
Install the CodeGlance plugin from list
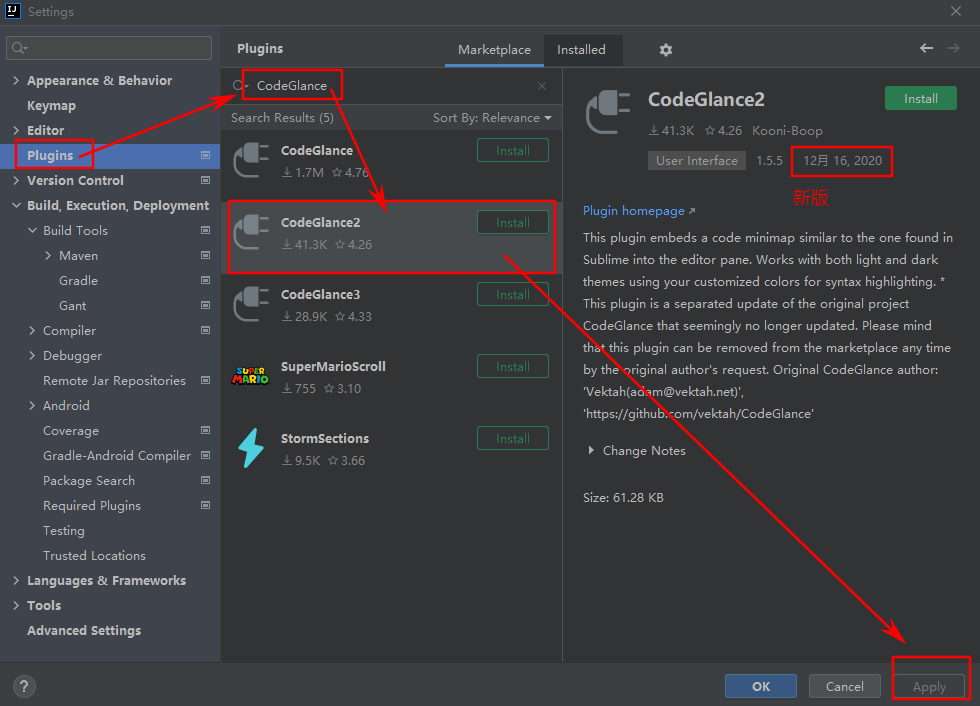click(x=512, y=151)
